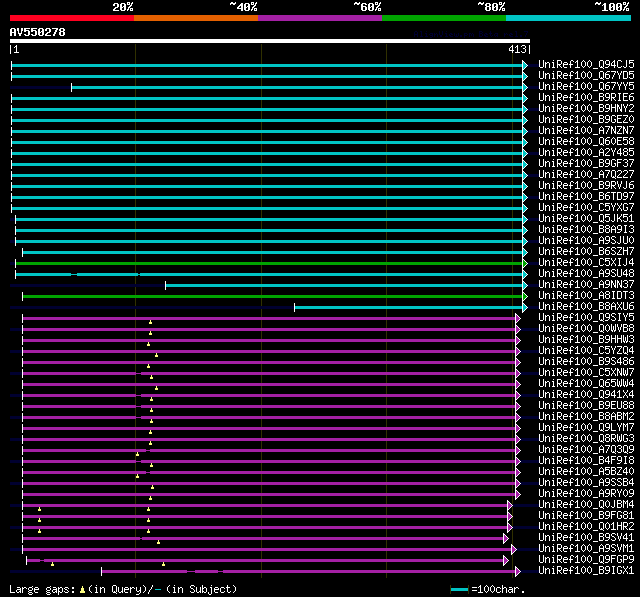Select the UniRef100_B8A9I3 label
Viewport: 640px width, 597px height.
click(586, 230)
